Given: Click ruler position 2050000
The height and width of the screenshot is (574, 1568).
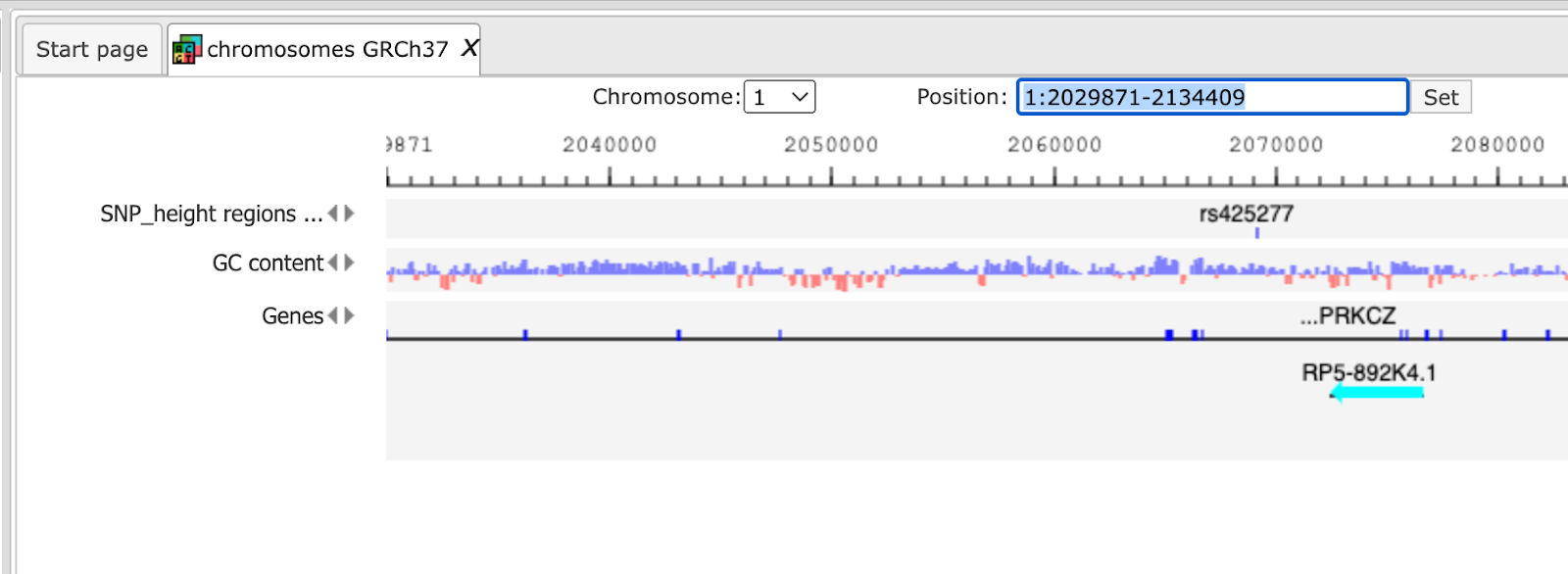Looking at the screenshot, I should tap(831, 145).
